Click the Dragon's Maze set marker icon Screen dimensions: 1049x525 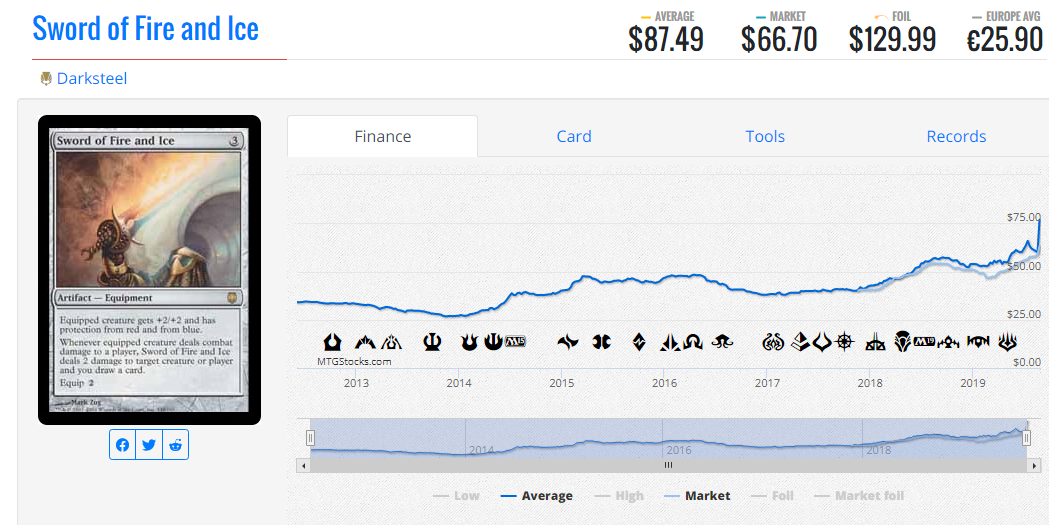tap(391, 342)
